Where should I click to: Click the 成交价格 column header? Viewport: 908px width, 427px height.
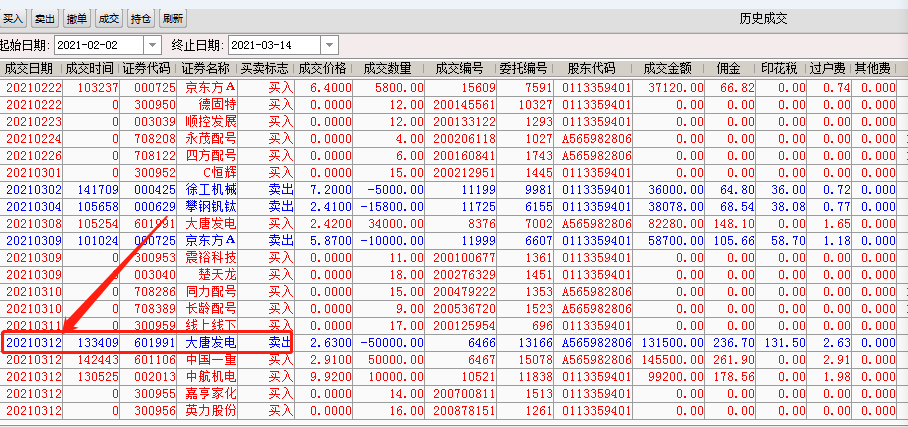(x=325, y=69)
